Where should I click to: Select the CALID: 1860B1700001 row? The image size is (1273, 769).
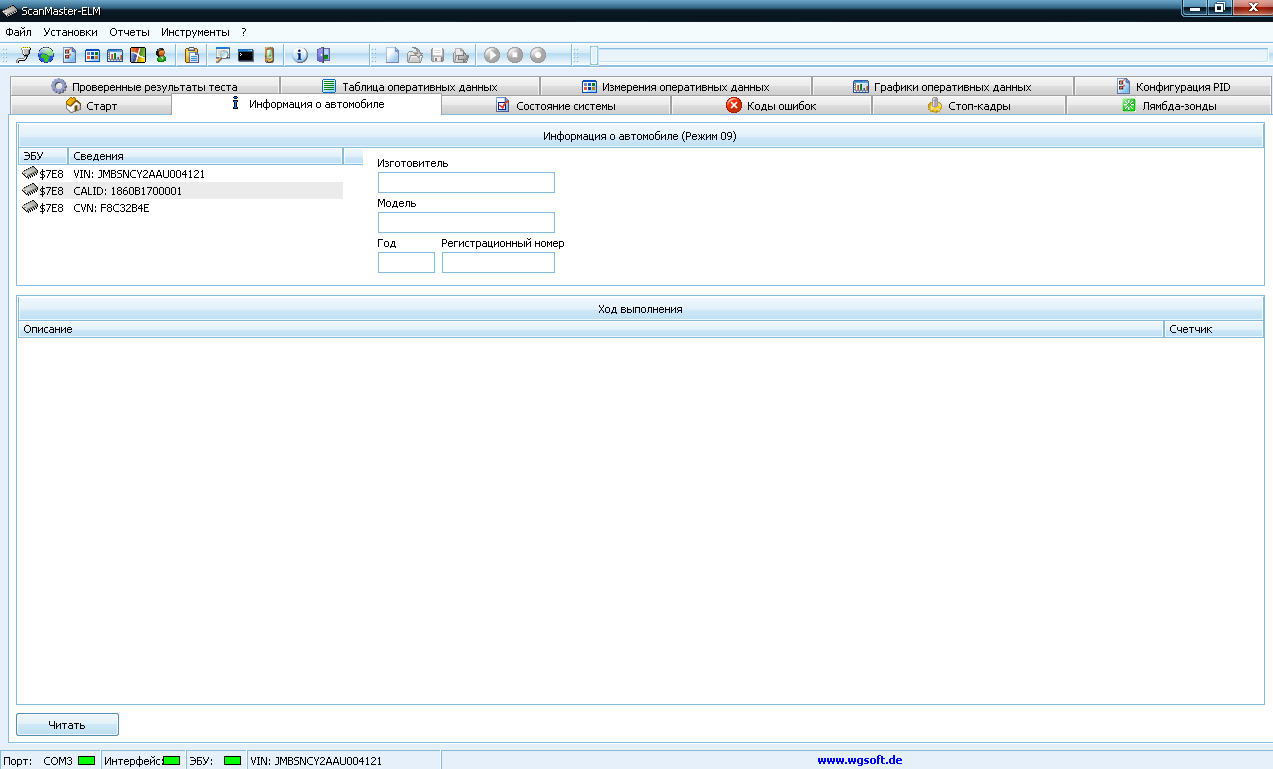click(180, 190)
